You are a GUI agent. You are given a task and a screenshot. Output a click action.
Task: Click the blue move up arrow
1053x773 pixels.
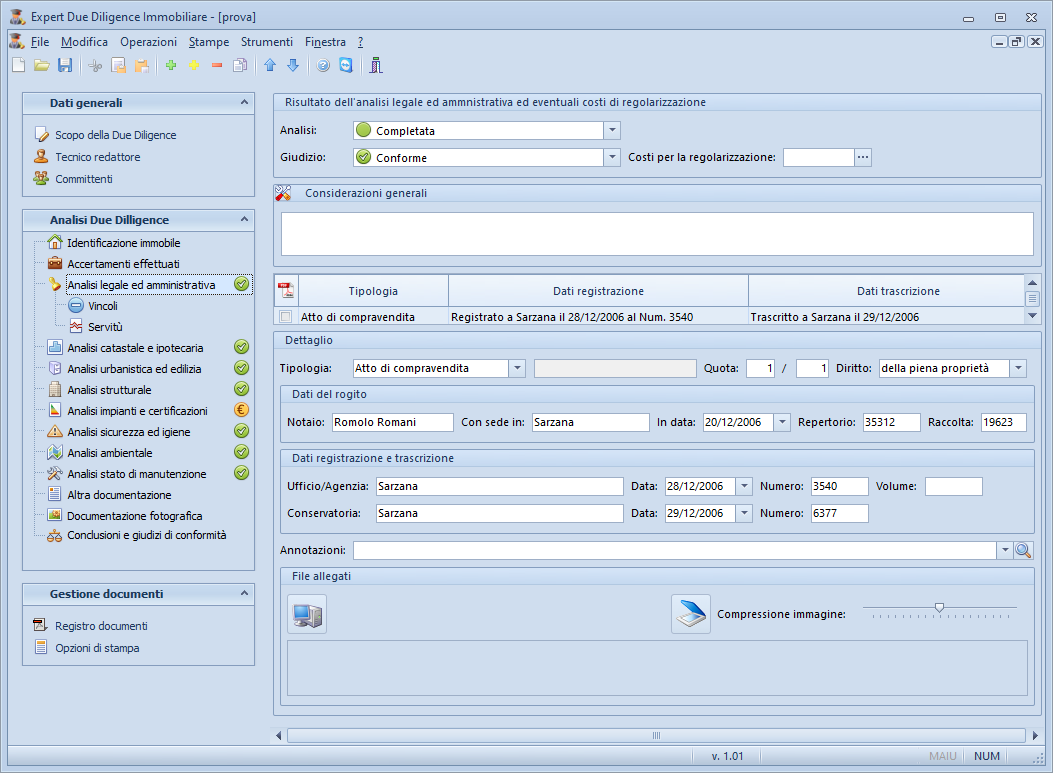[270, 66]
